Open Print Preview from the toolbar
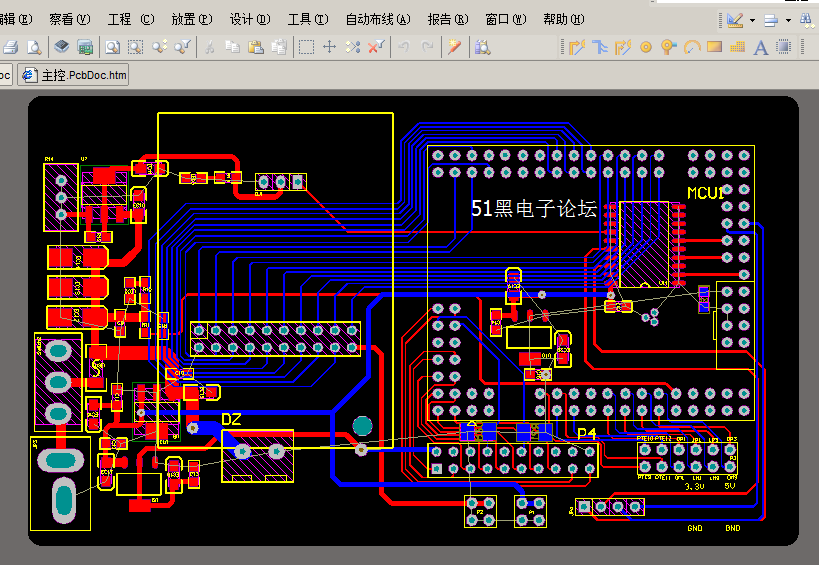 tap(34, 48)
